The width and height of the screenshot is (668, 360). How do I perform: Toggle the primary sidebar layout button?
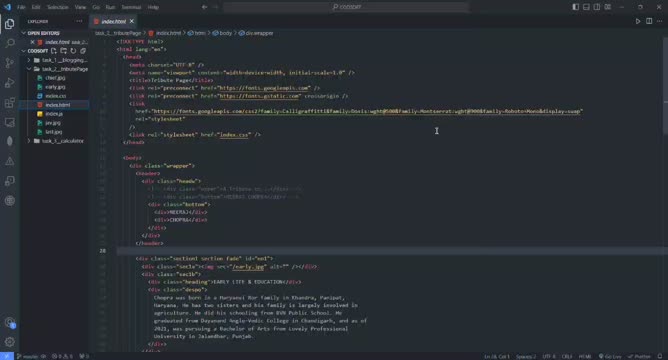click(576, 7)
